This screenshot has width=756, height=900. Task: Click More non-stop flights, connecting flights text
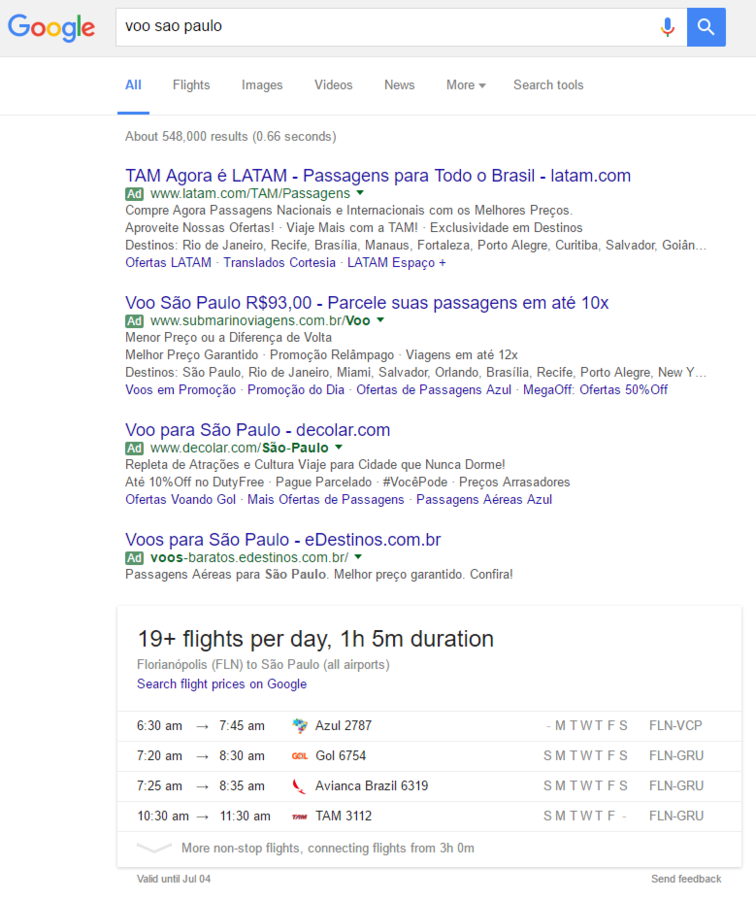pos(328,848)
